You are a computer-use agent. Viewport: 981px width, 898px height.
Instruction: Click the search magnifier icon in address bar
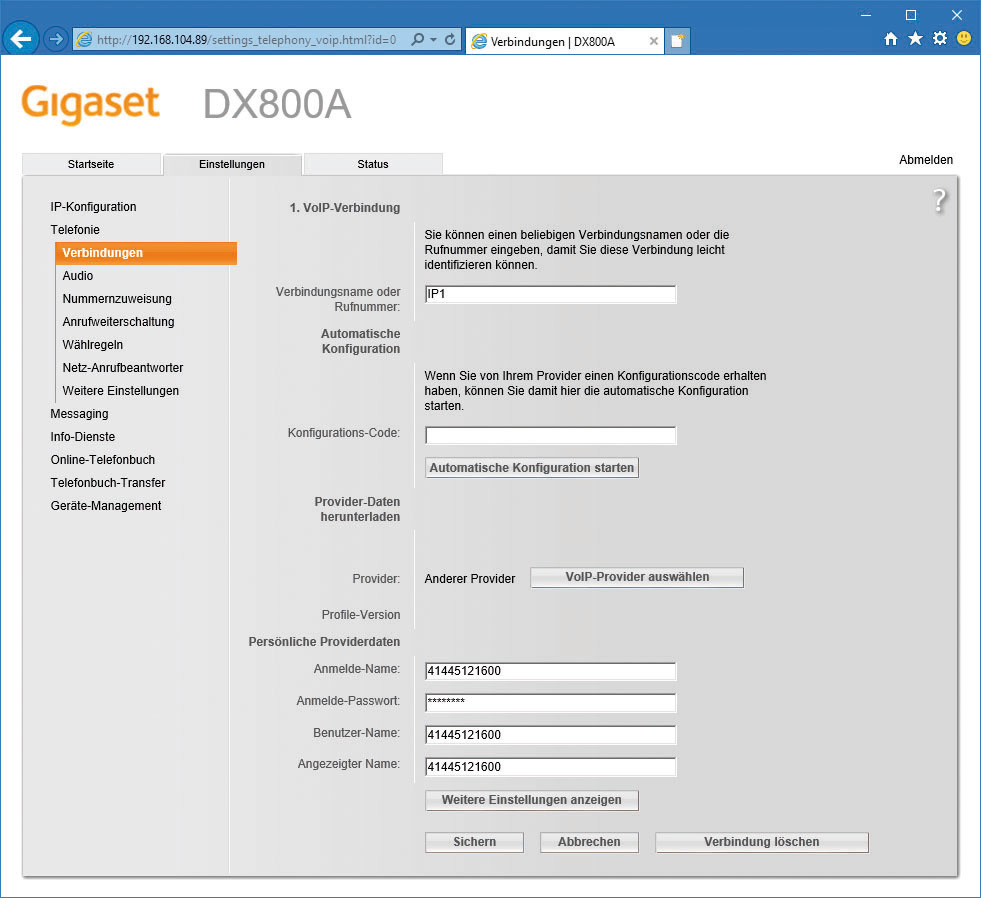click(x=417, y=39)
